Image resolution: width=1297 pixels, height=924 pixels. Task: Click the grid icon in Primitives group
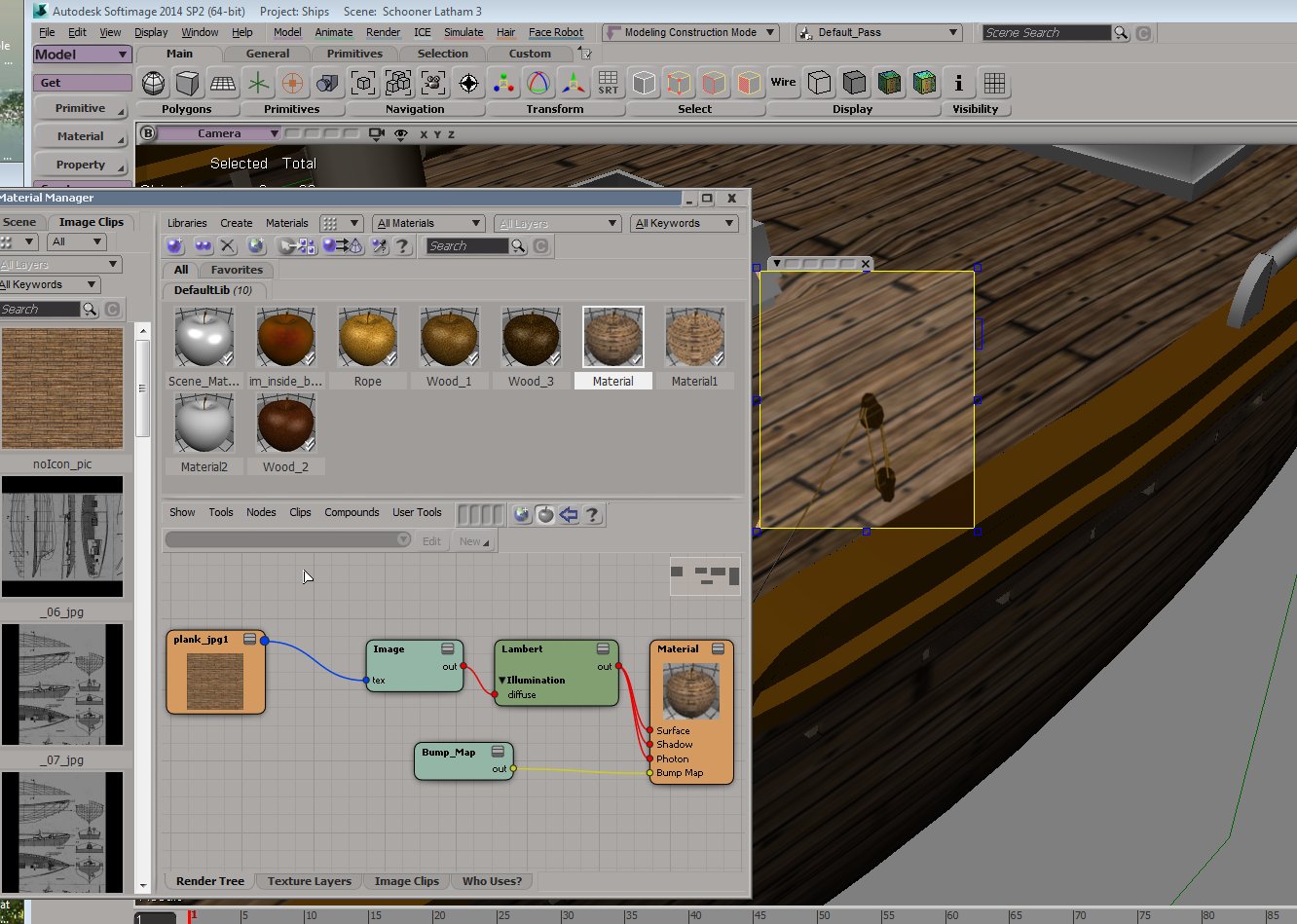[223, 83]
